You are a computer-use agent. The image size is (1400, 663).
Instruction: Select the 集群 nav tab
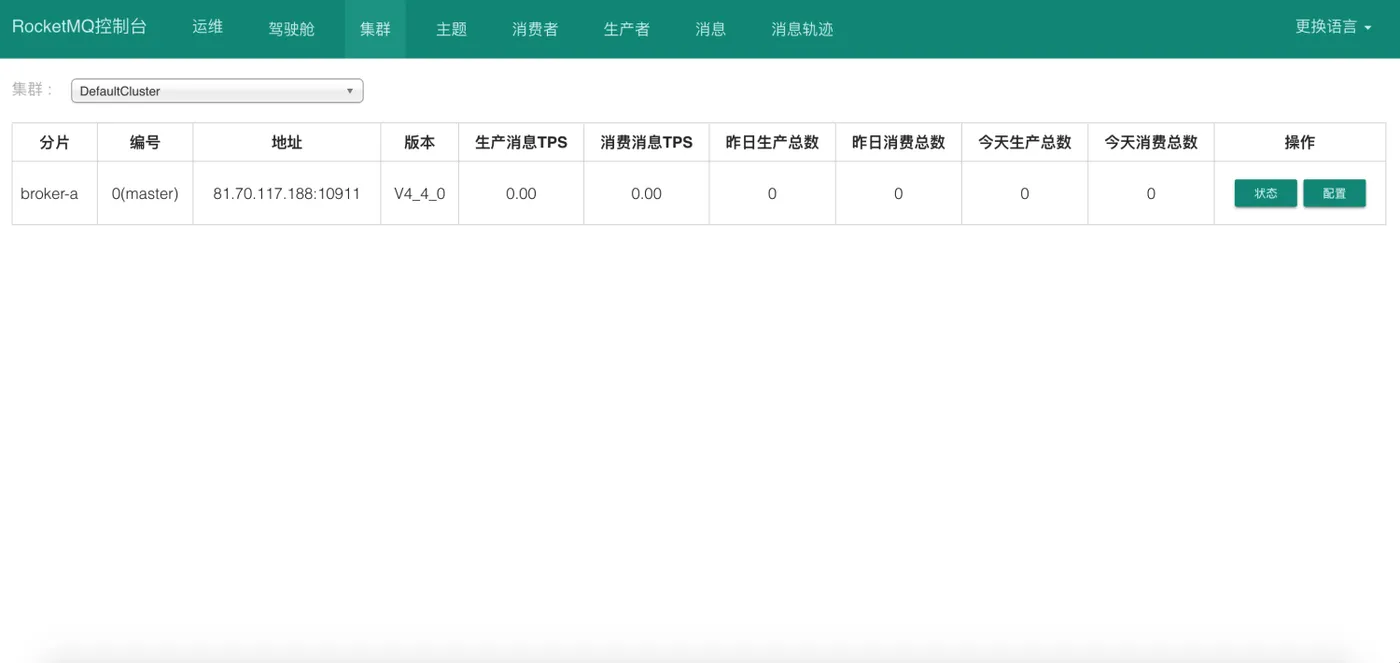tap(375, 28)
